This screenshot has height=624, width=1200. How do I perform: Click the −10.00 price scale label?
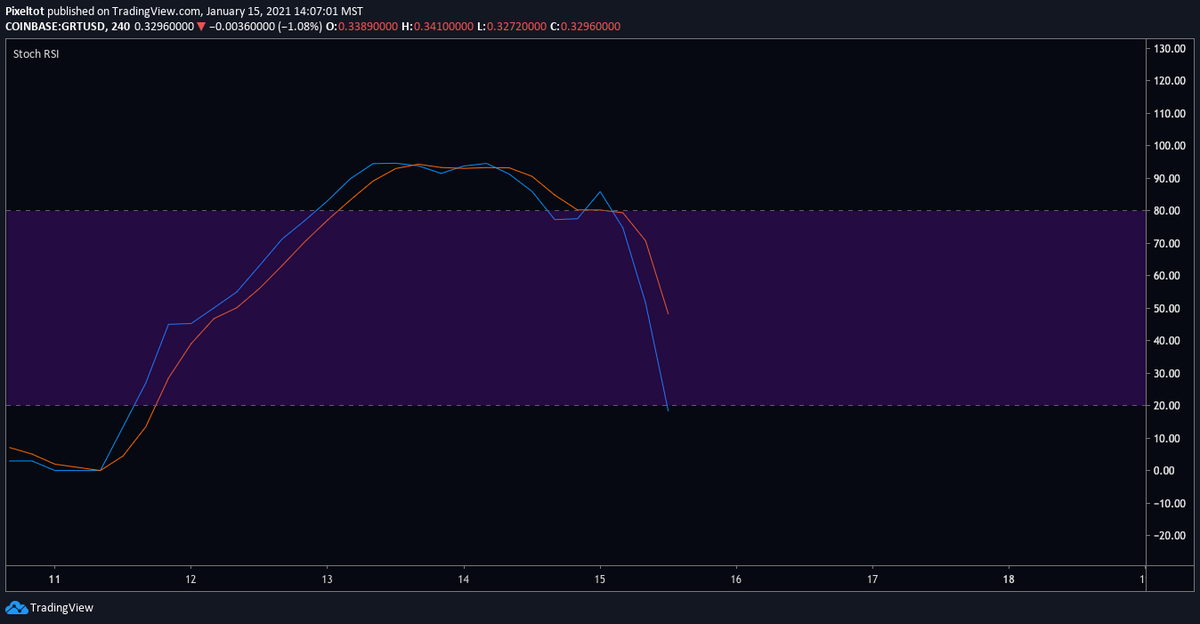pos(1169,503)
